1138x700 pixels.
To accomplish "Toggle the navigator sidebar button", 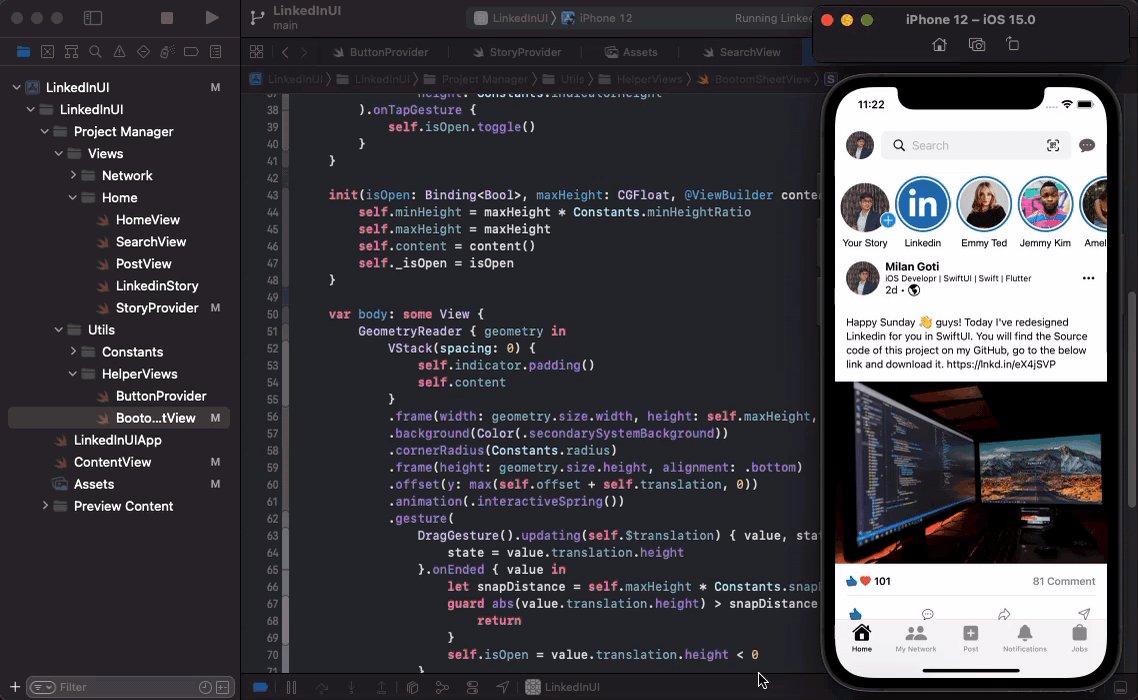I will (x=93, y=17).
